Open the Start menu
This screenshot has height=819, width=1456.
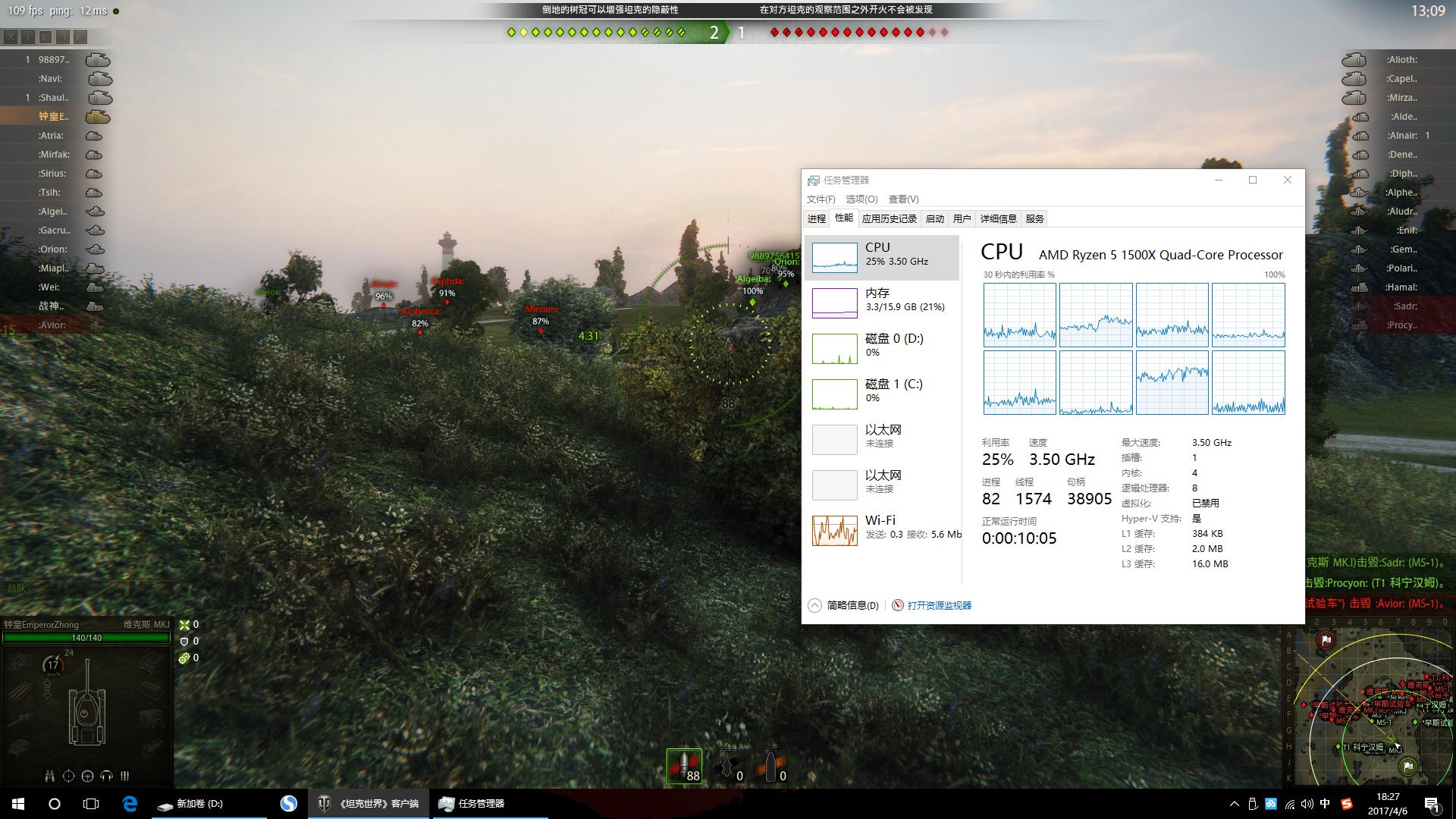(x=17, y=804)
